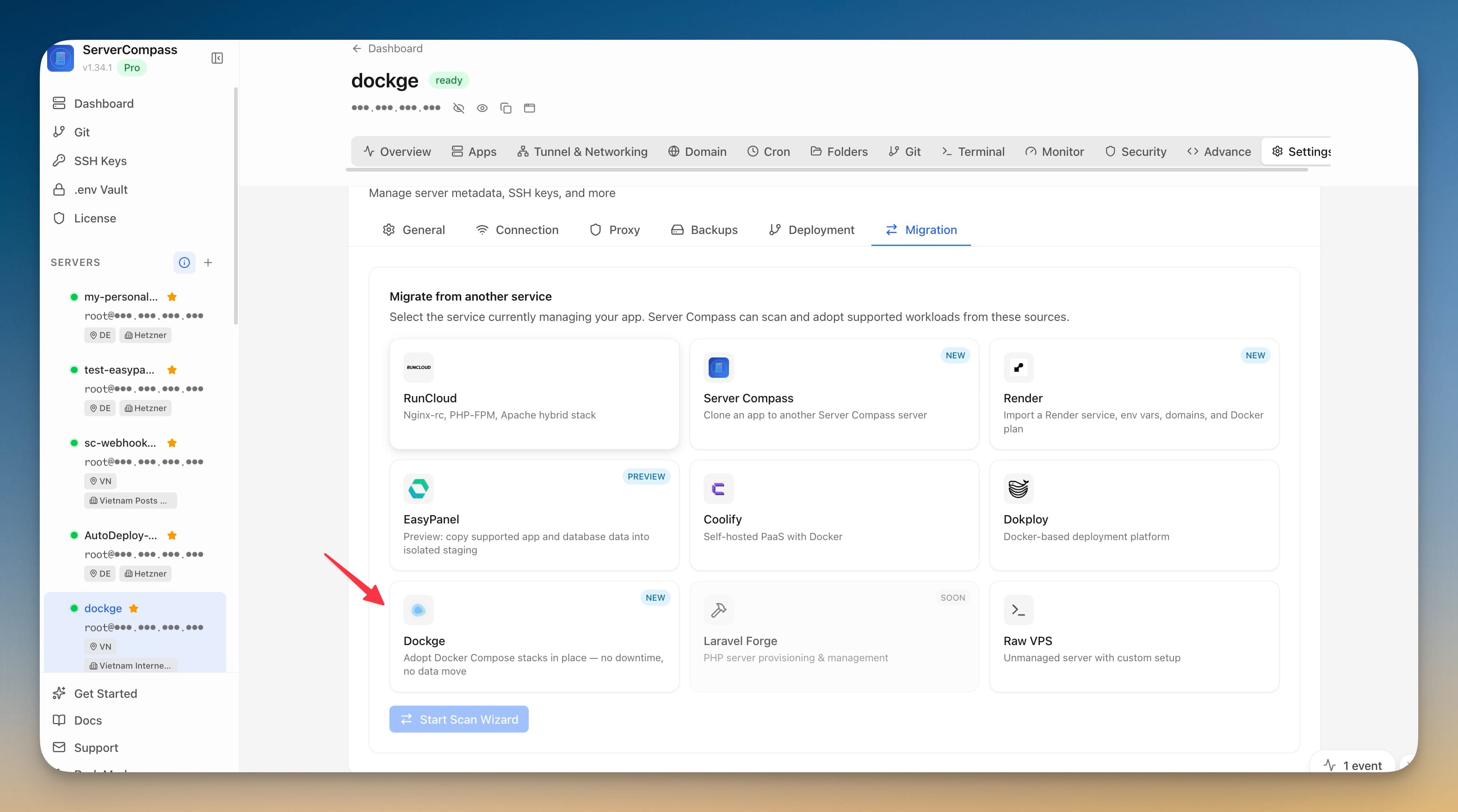This screenshot has height=812, width=1458.
Task: Click the "Vietnam Posts ..." provider tag
Action: 131,501
